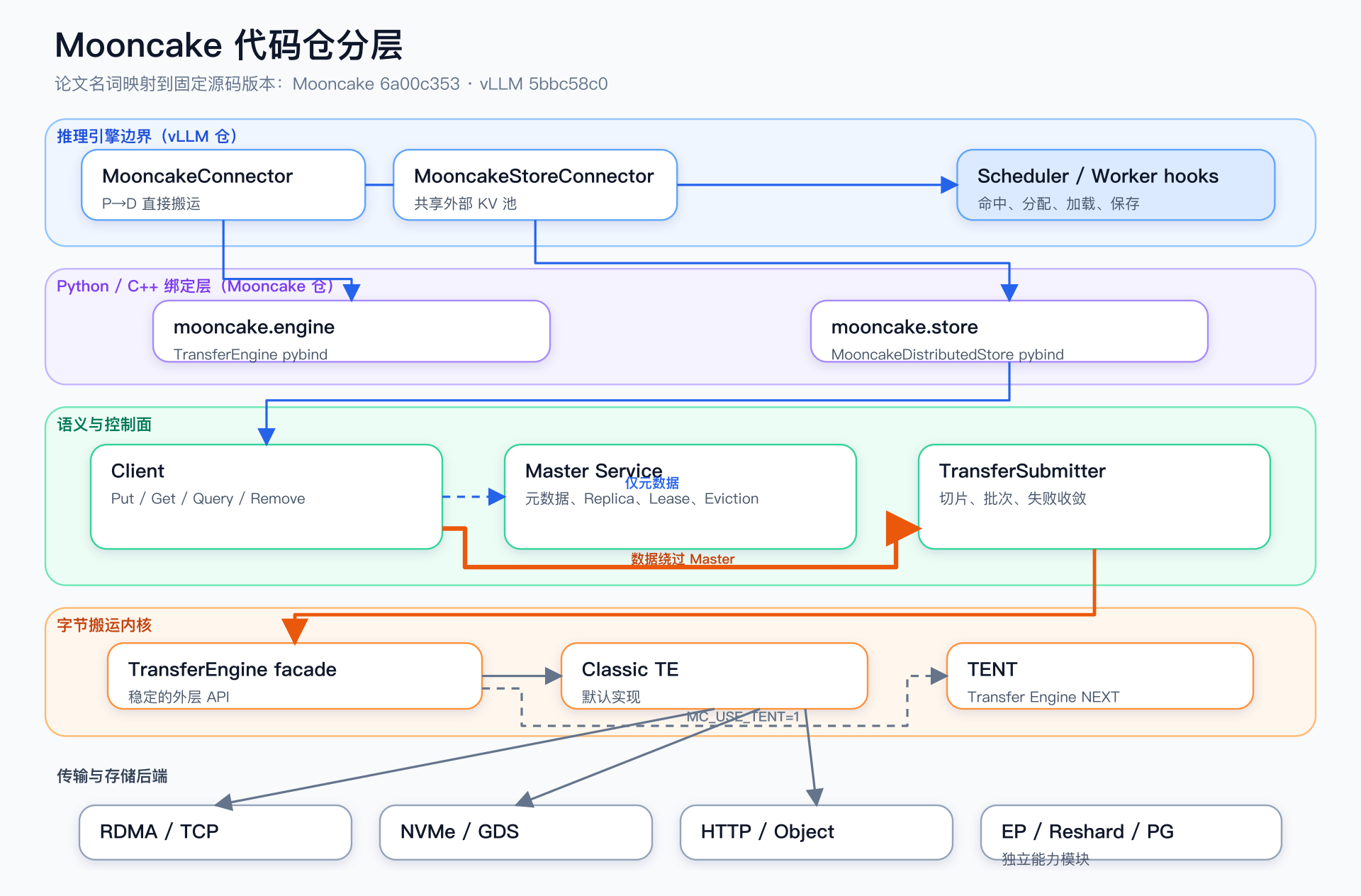1361x896 pixels.
Task: Select the mooncake.engine node
Action: pyautogui.click(x=352, y=331)
